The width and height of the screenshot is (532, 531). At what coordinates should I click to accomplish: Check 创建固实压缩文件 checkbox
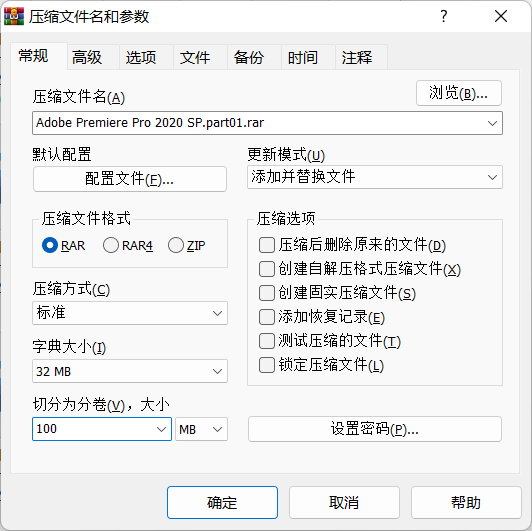[x=267, y=293]
